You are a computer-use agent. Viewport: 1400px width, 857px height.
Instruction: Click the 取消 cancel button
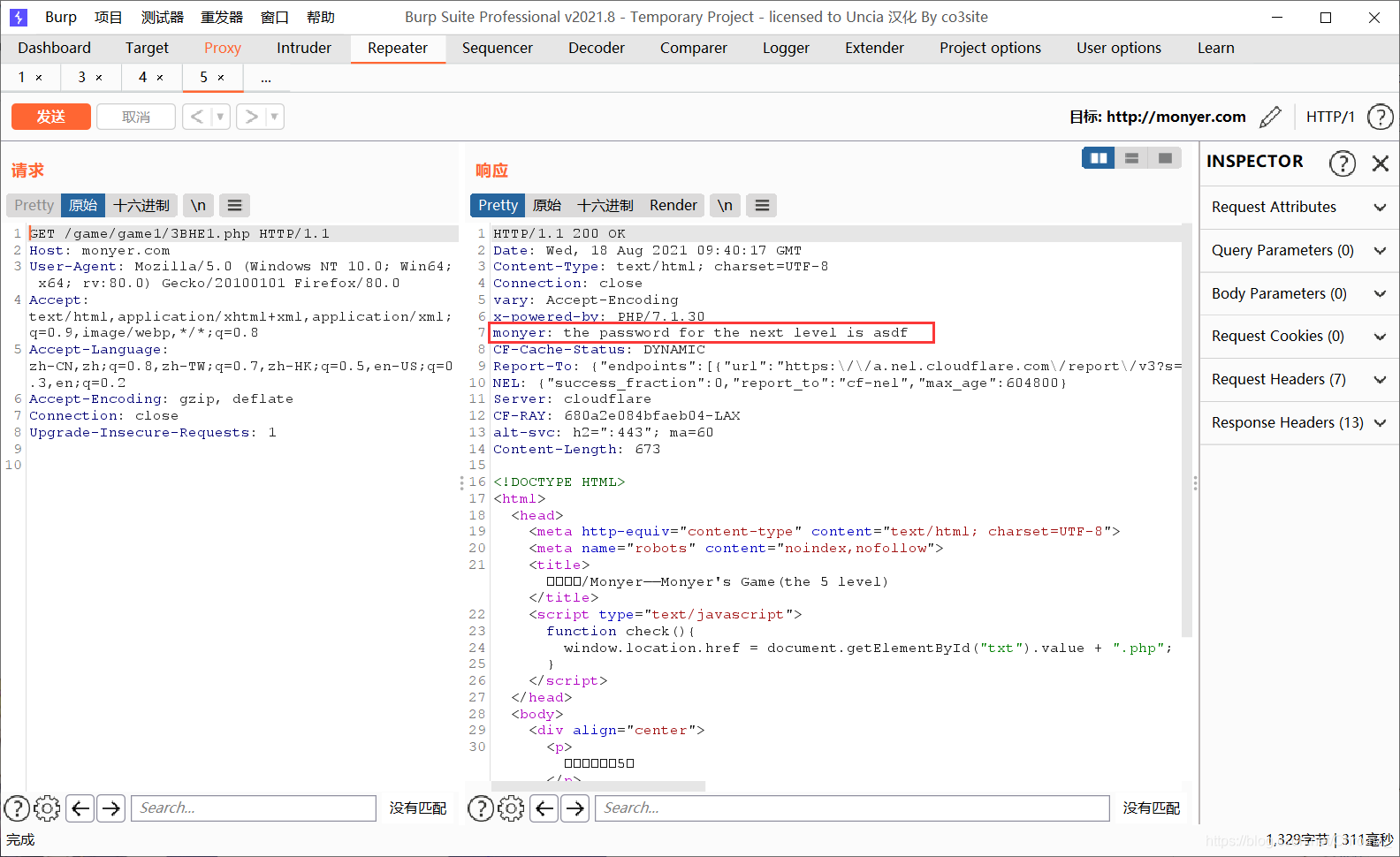coord(136,117)
